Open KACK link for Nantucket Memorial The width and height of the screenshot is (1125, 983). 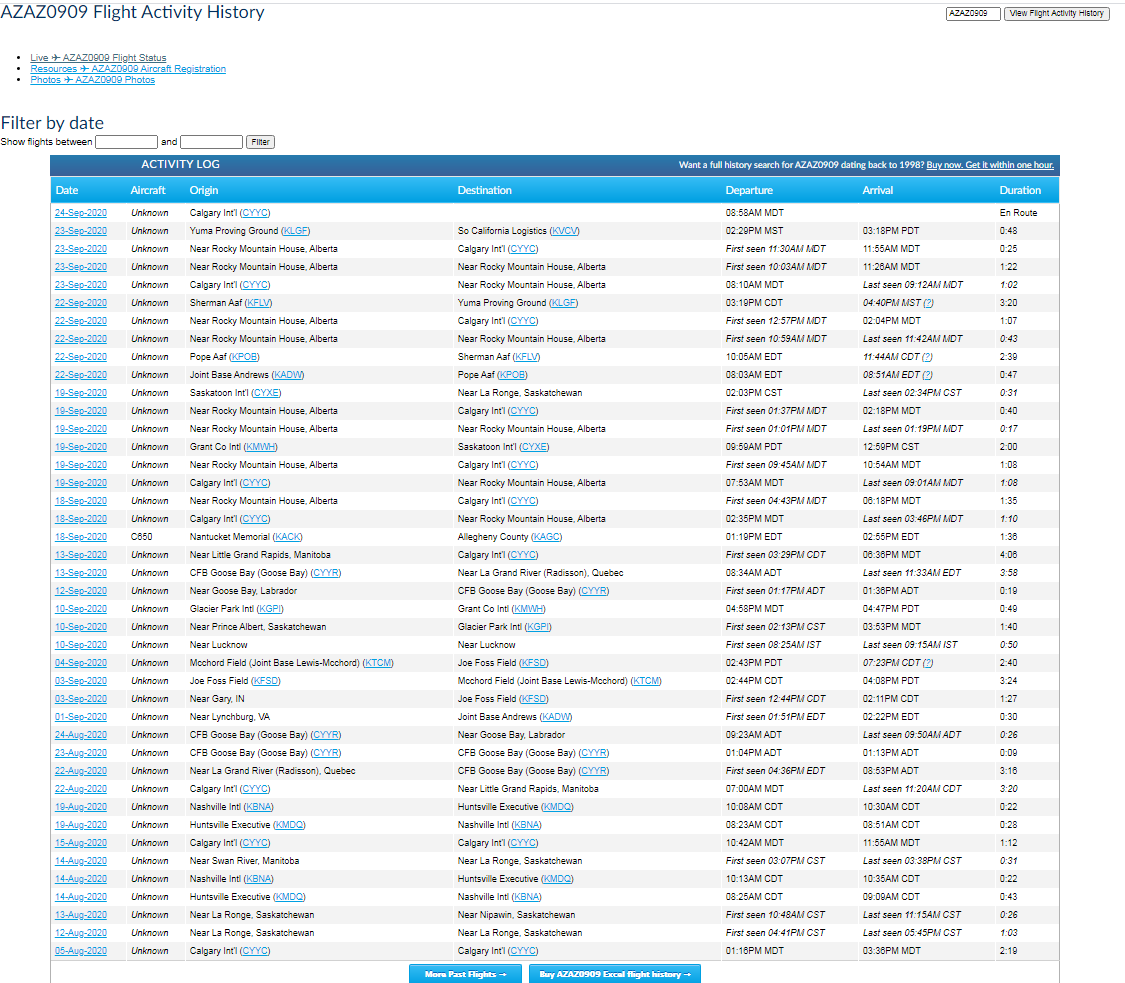(288, 537)
